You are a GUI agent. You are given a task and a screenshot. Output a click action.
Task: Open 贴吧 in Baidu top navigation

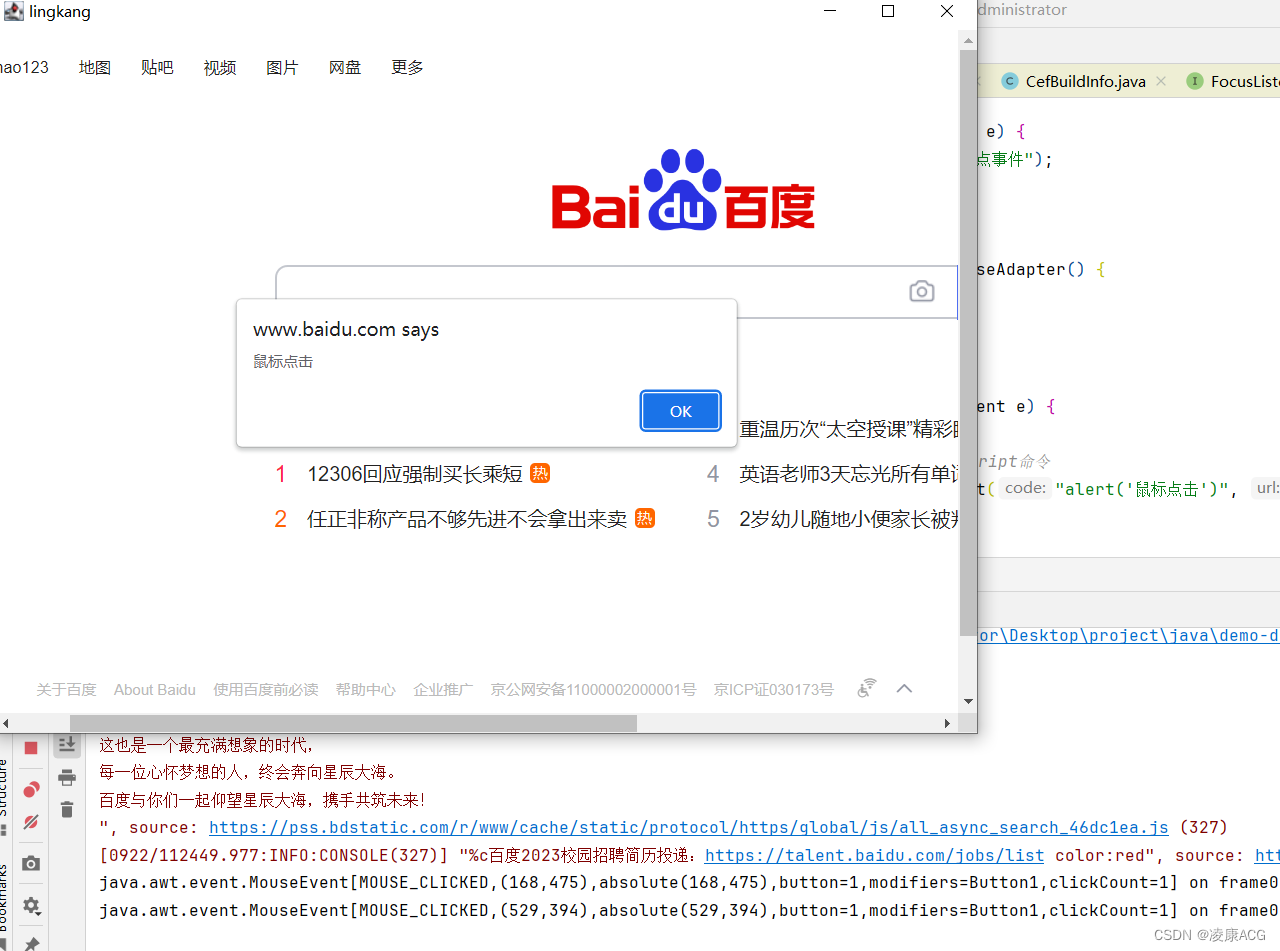tap(157, 67)
